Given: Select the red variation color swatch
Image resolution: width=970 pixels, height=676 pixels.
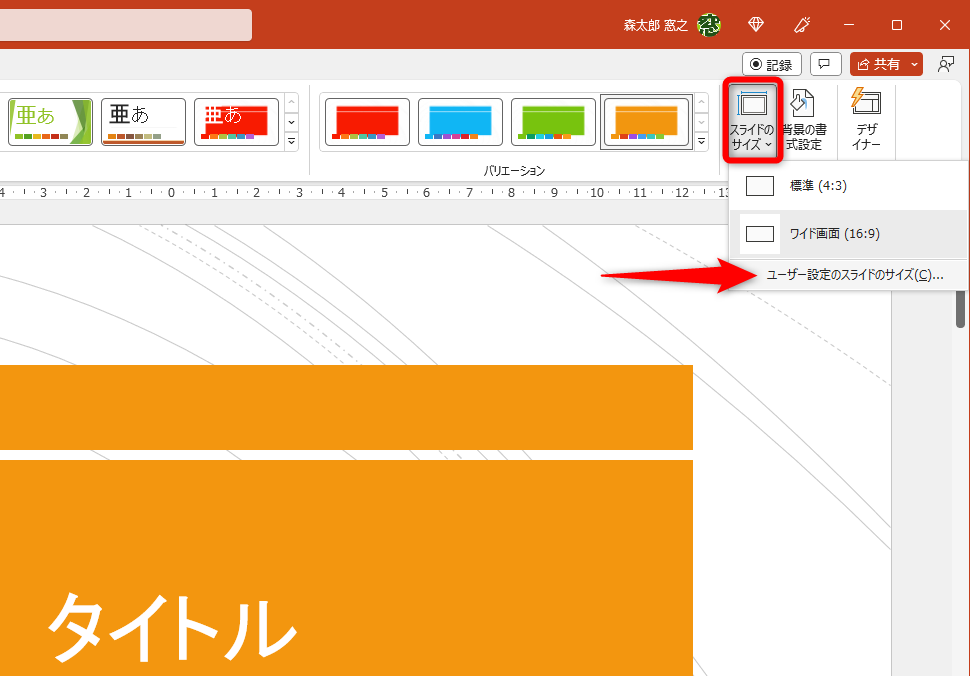Looking at the screenshot, I should point(366,121).
